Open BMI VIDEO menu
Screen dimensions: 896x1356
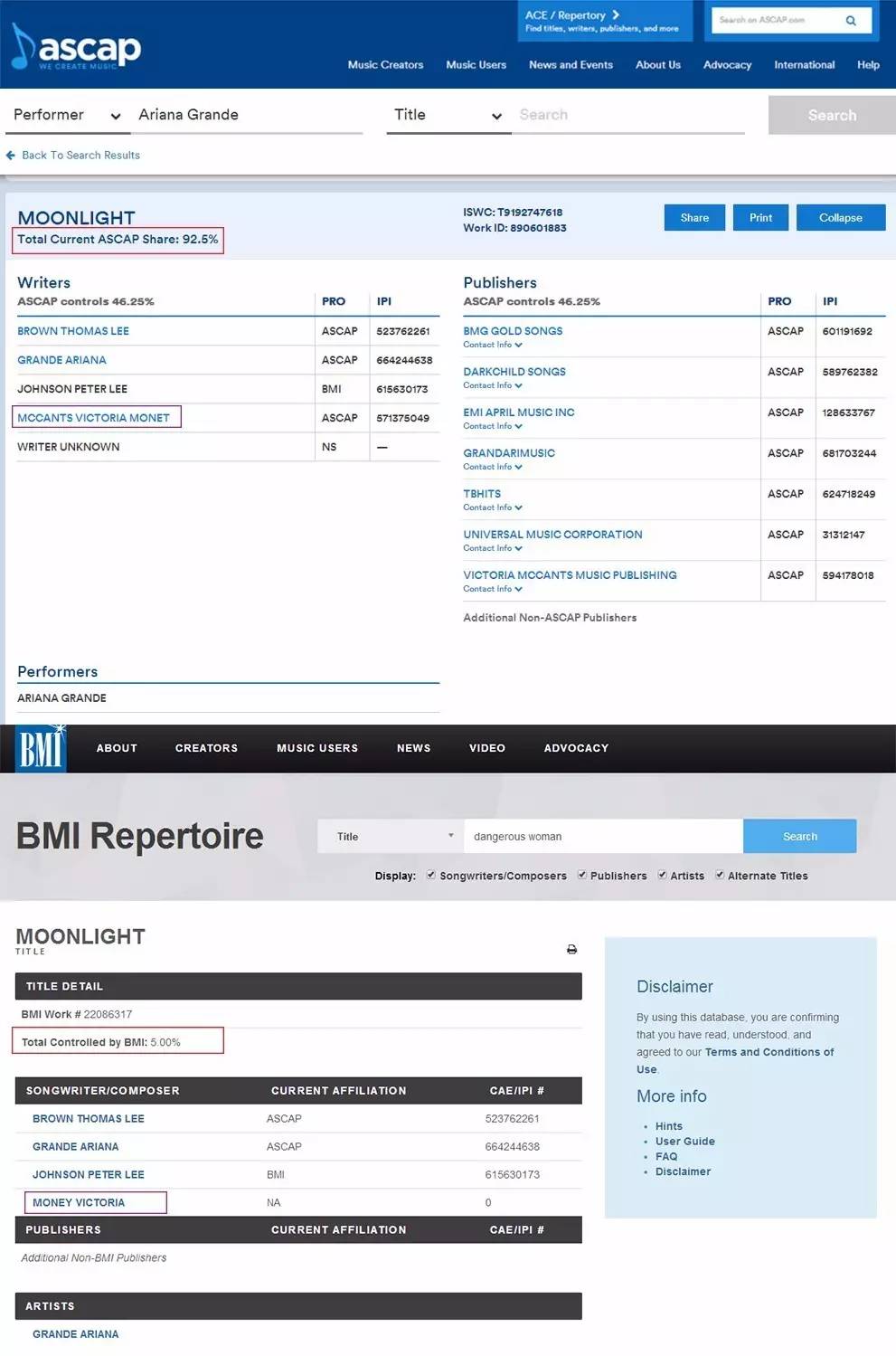[487, 748]
